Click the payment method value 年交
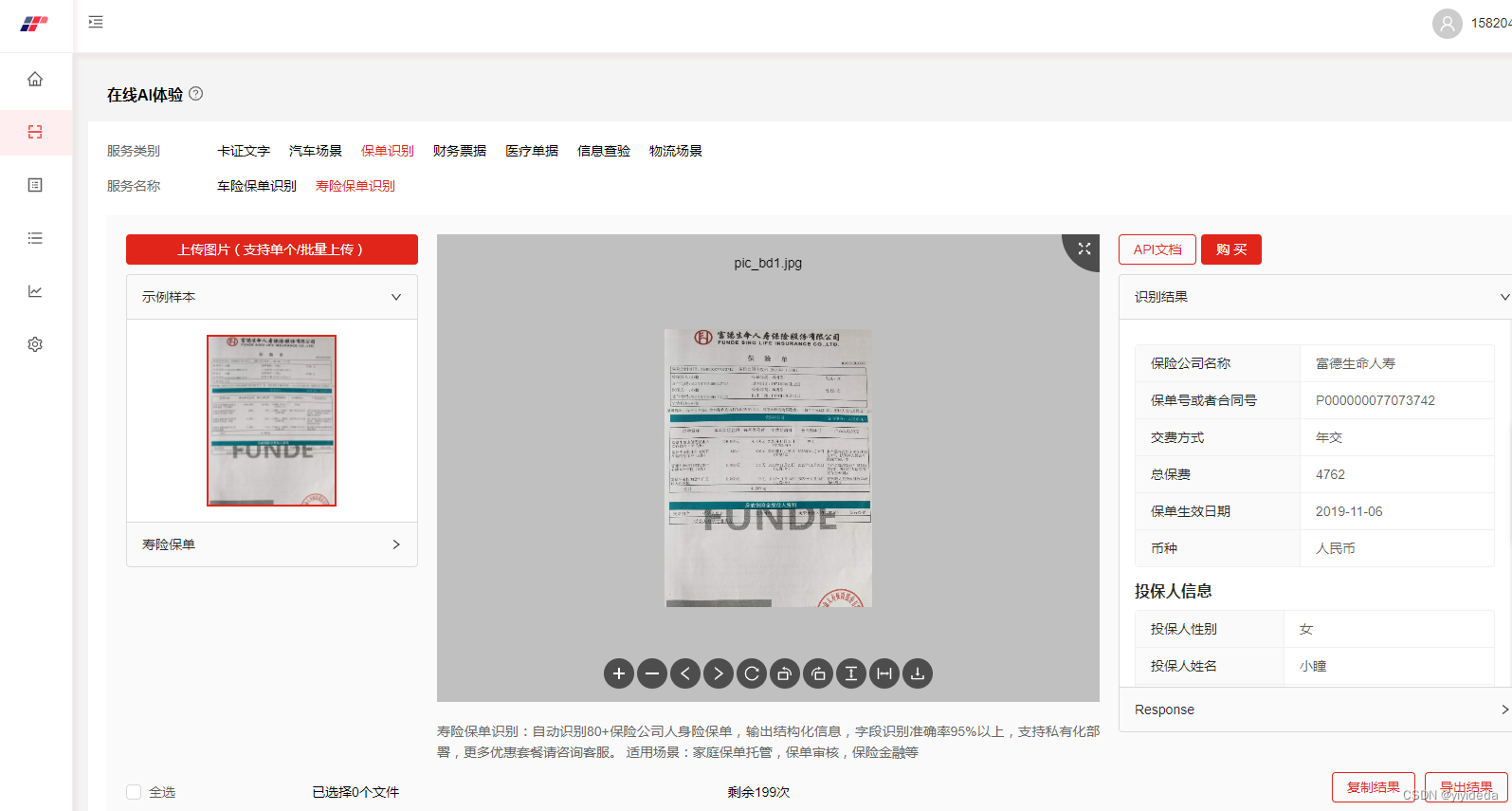Screen dimensions: 1512x811 [x=1329, y=437]
